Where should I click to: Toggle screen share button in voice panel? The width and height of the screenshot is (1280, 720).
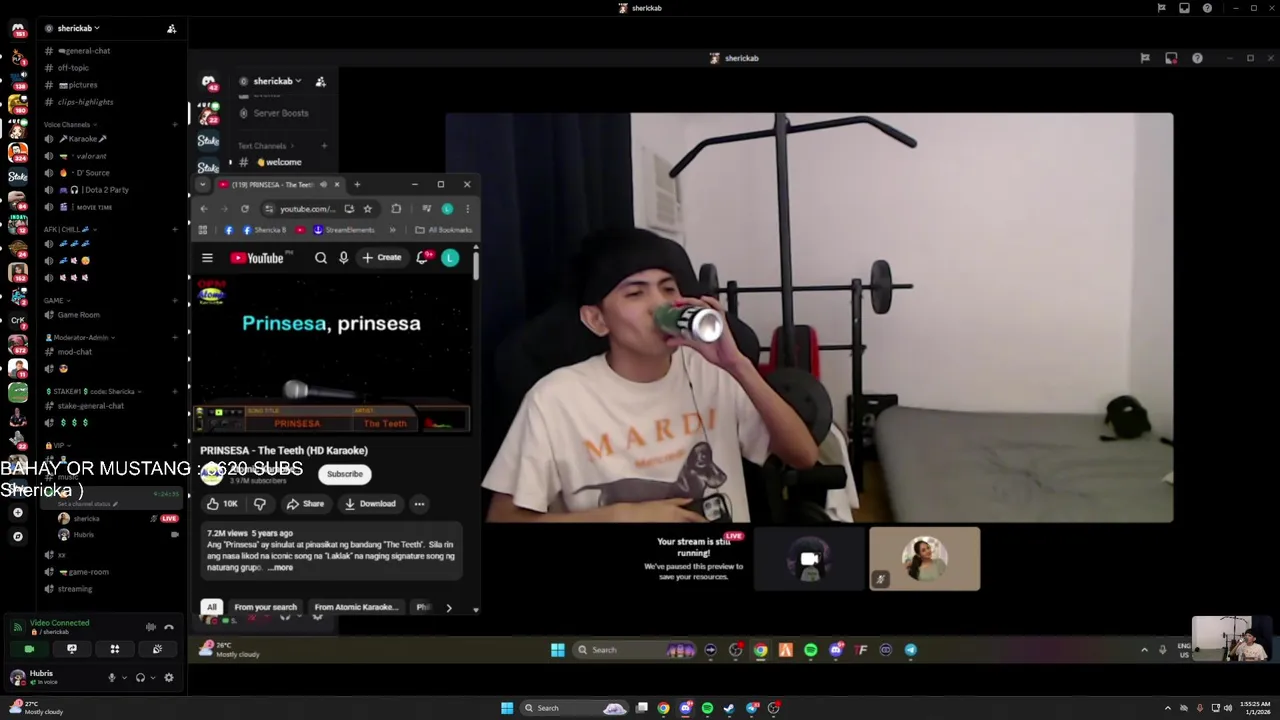coord(71,649)
